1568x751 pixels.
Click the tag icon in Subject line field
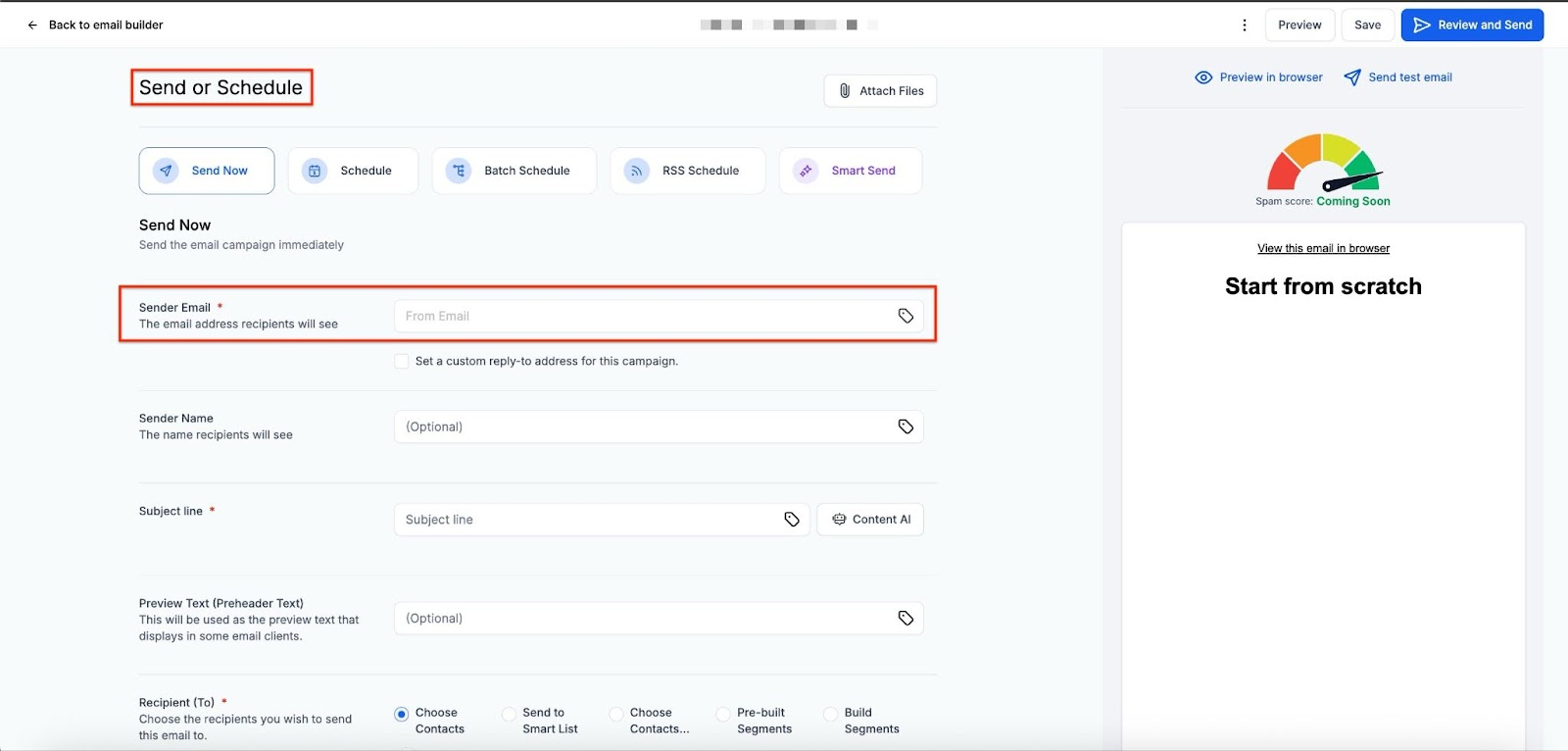[x=792, y=520]
